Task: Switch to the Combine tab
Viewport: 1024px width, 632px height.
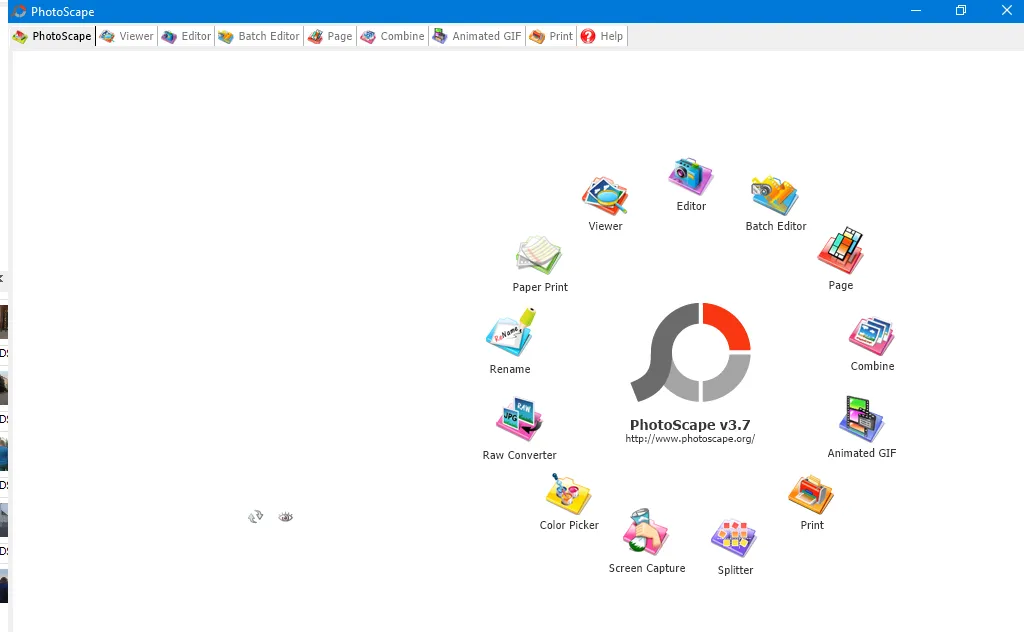Action: [x=392, y=37]
